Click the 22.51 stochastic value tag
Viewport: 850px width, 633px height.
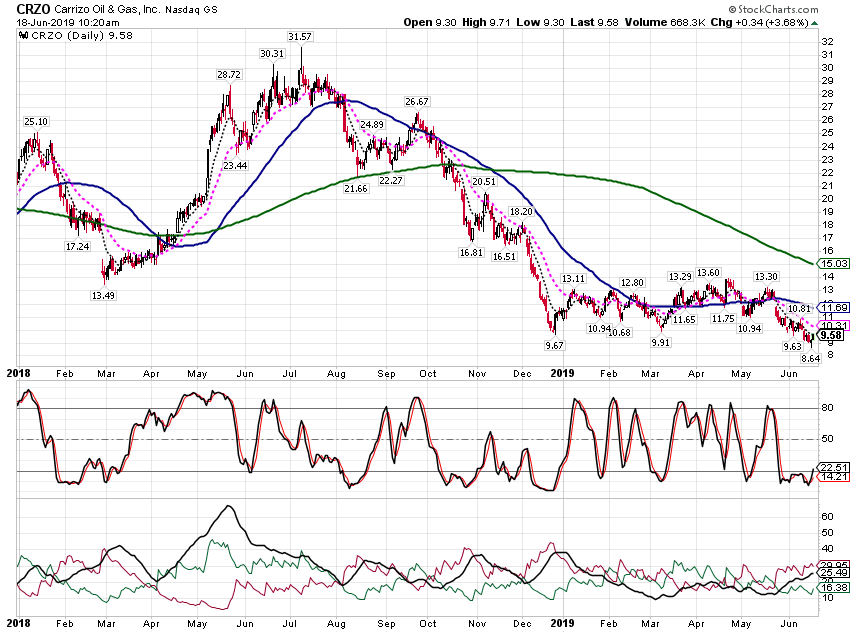tap(834, 468)
